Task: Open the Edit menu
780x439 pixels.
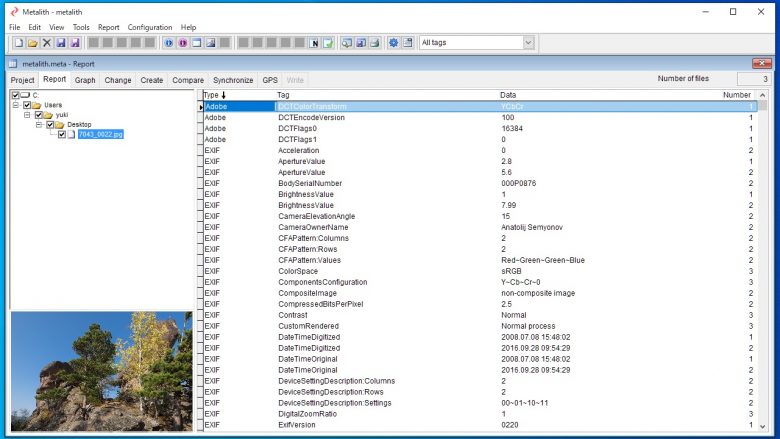Action: tap(34, 27)
